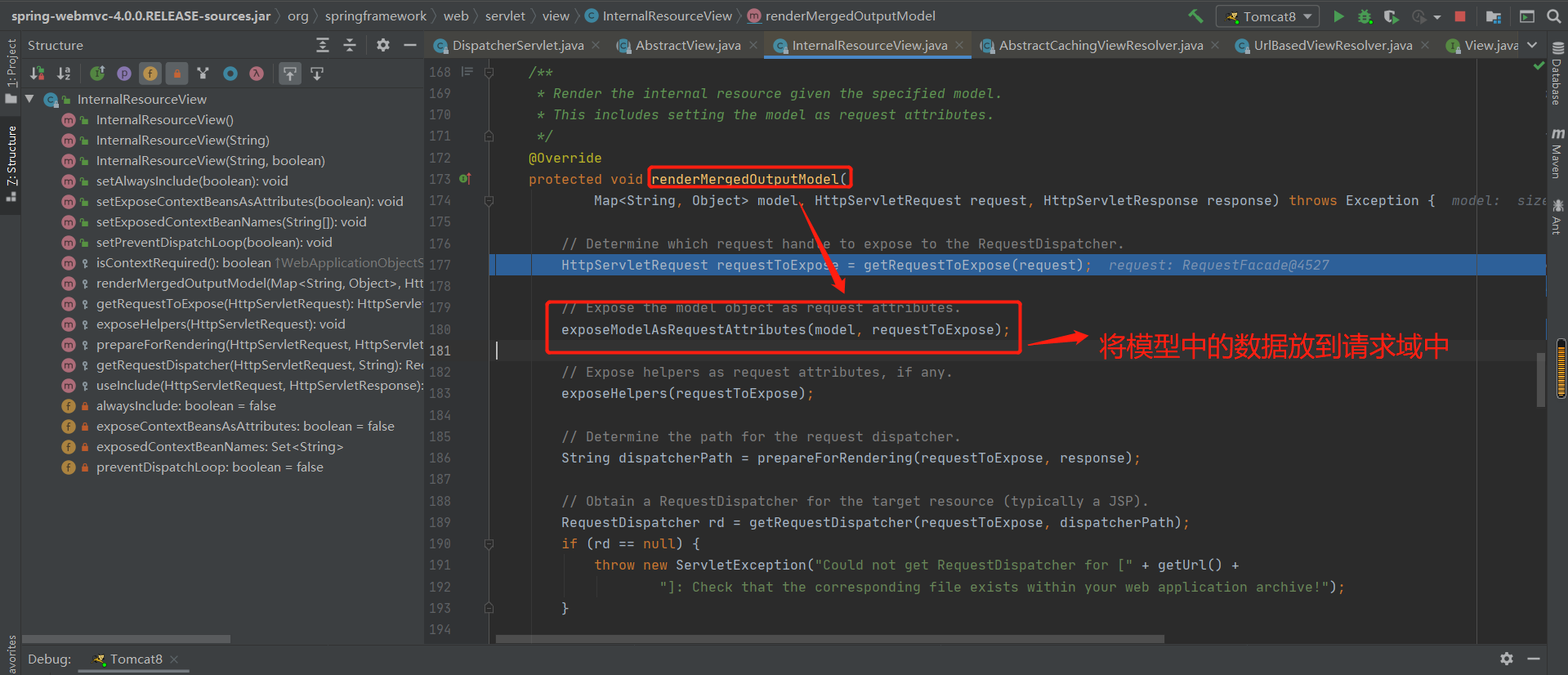Start debugging with the green bug icon
Screen dimensions: 1568x675
tap(1365, 16)
